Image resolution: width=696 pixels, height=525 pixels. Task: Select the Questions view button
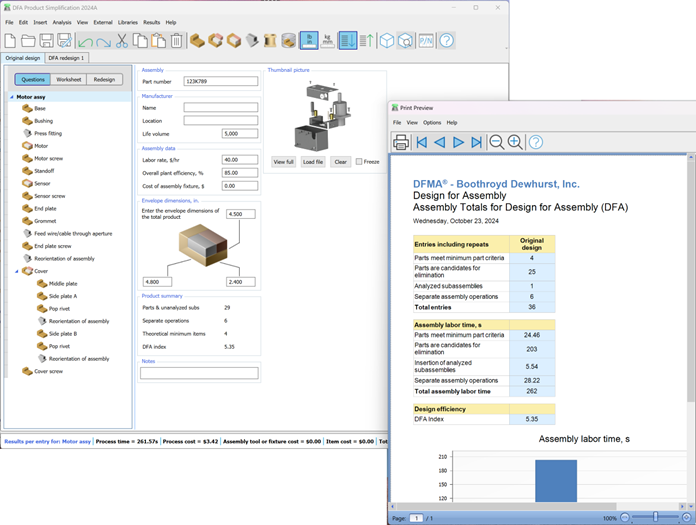pyautogui.click(x=33, y=79)
